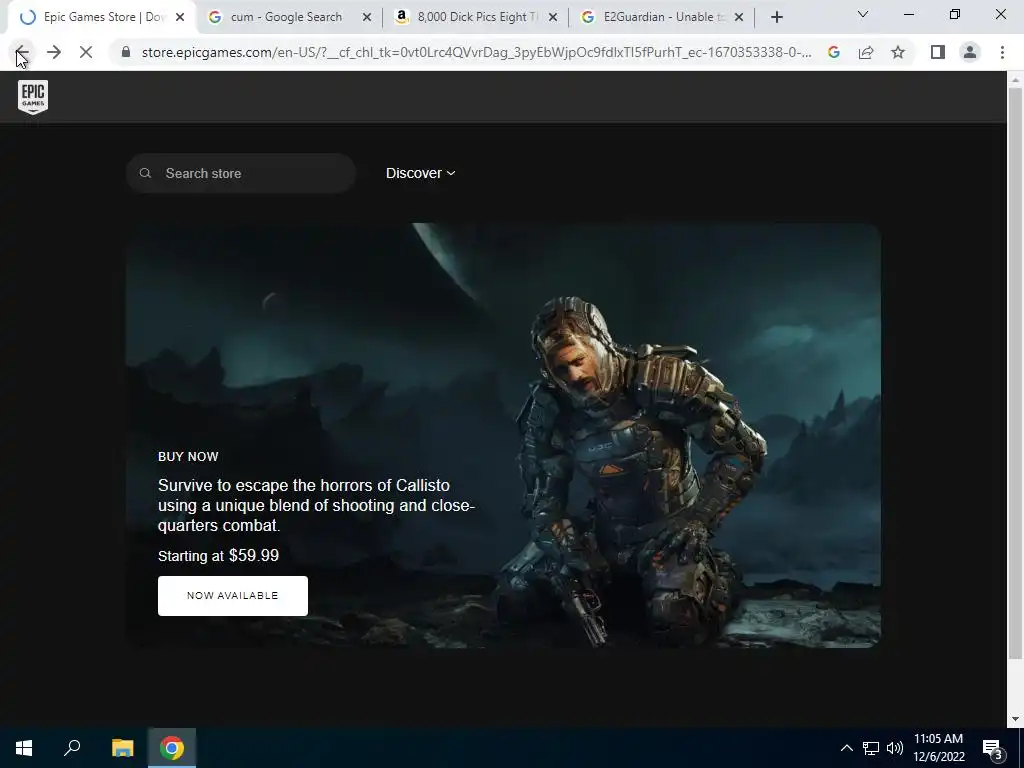Click the Survive to escape Callisto description
Viewport: 1024px width, 768px height.
pos(316,505)
